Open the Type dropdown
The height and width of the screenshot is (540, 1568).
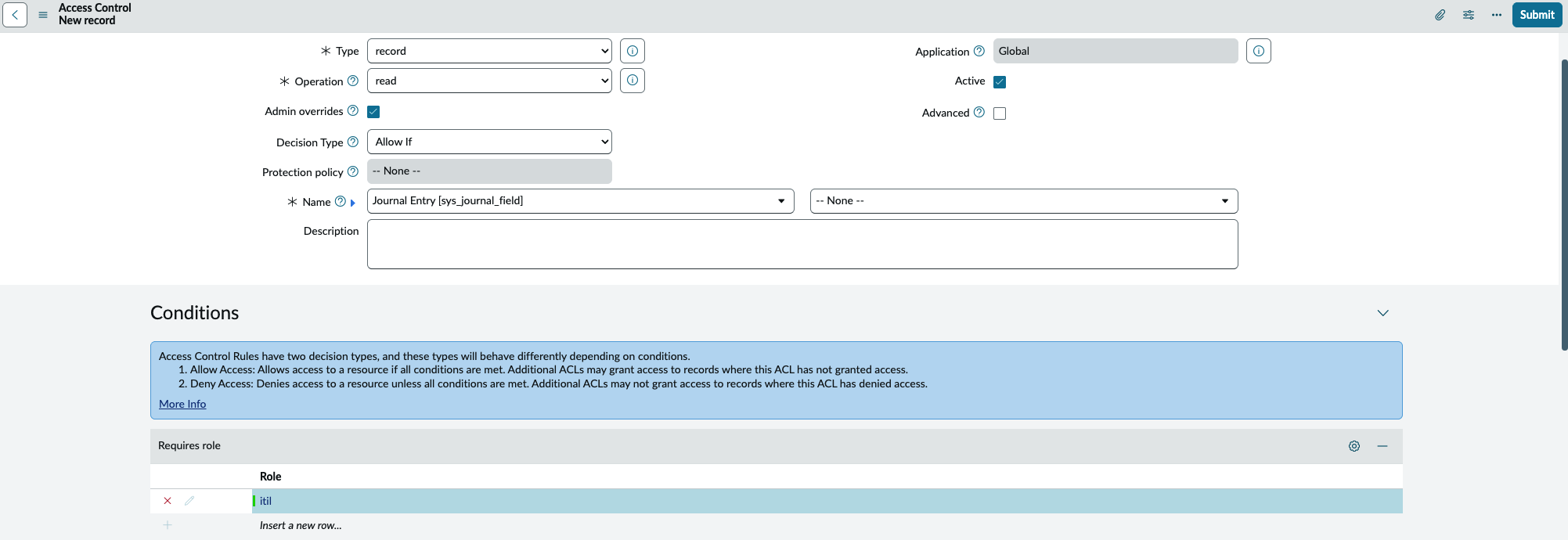point(489,51)
